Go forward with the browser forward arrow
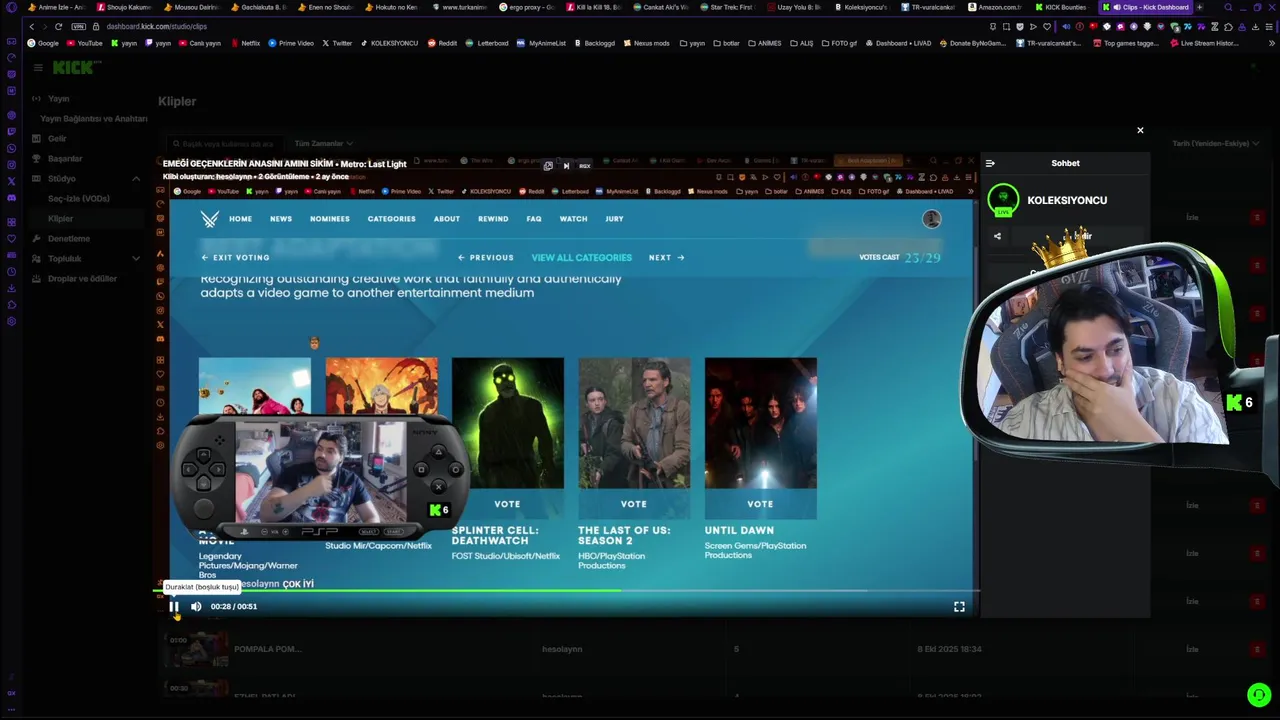 45,26
